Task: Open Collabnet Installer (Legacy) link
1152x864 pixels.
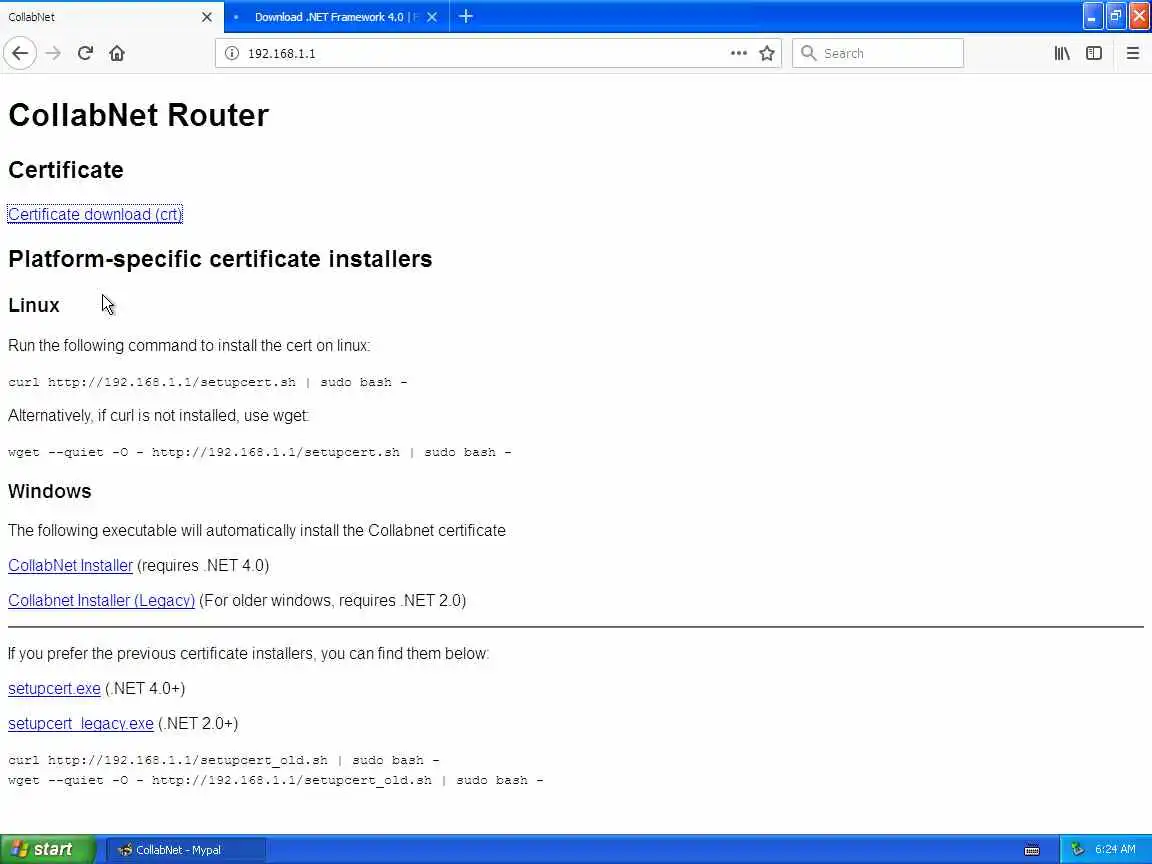Action: (101, 600)
